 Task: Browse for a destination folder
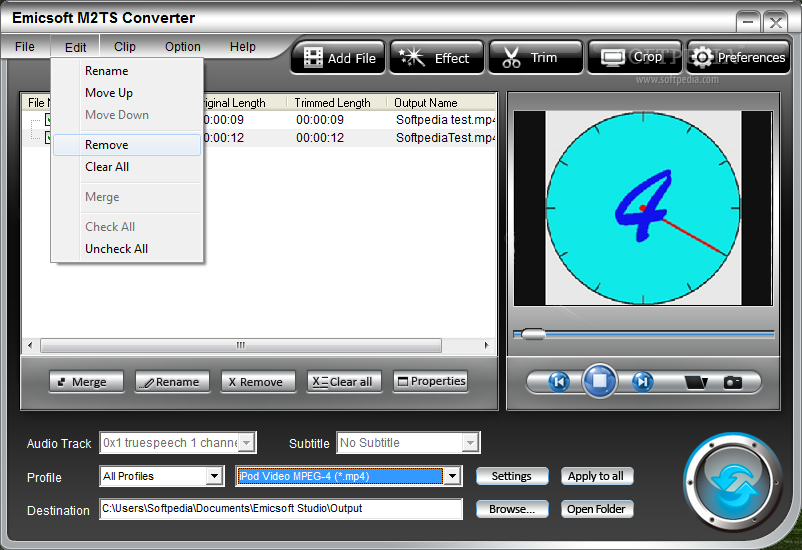(512, 509)
